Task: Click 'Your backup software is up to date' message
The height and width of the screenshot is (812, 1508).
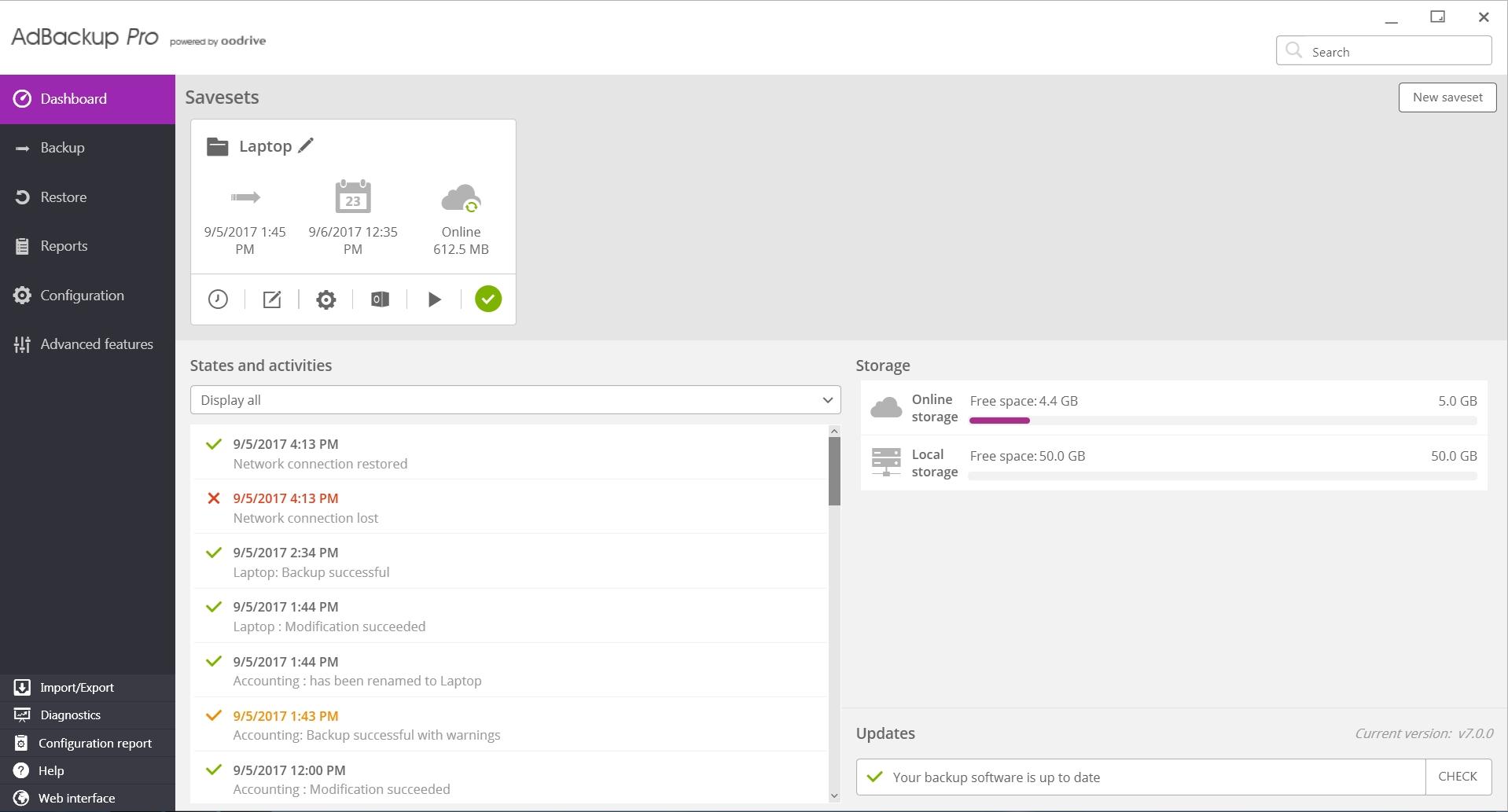Action: click(x=996, y=777)
